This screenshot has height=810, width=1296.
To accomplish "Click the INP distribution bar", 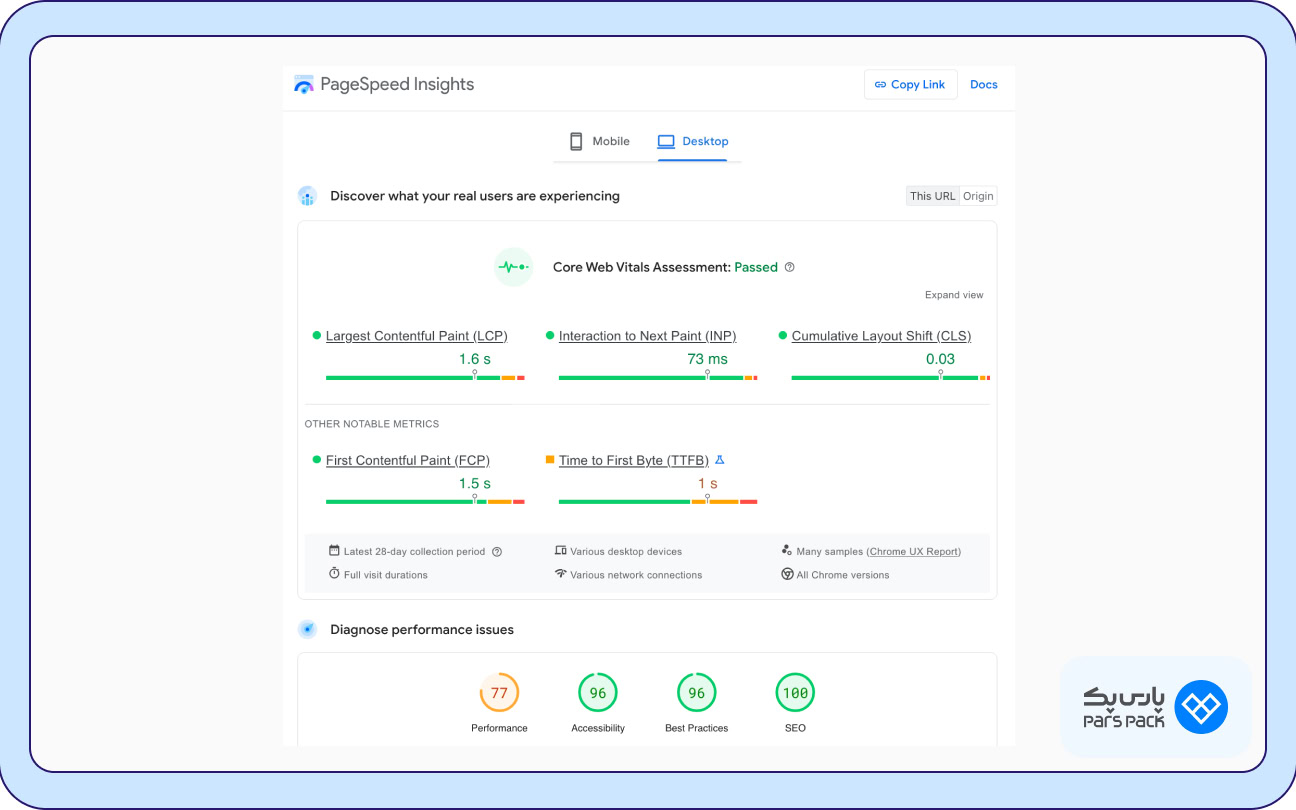I will pyautogui.click(x=658, y=378).
